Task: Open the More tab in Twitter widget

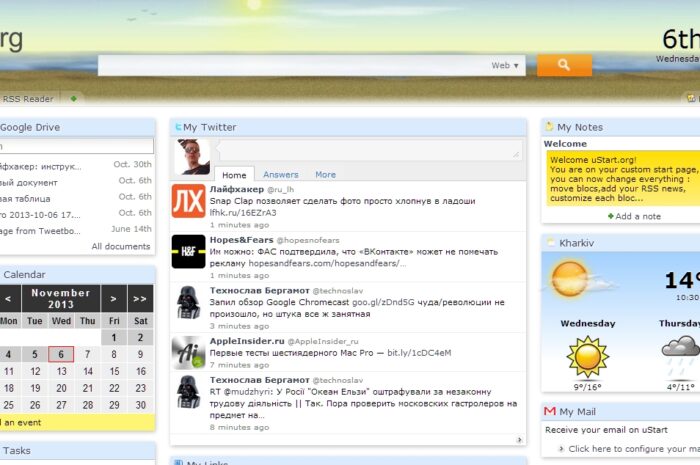Action: tap(325, 175)
